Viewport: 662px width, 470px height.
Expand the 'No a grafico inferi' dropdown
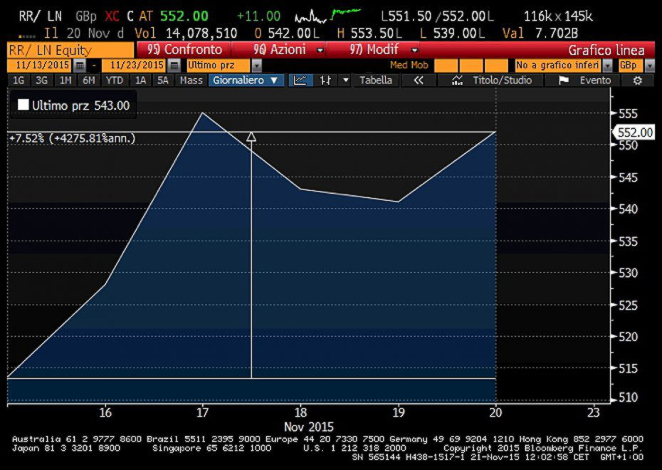(608, 65)
